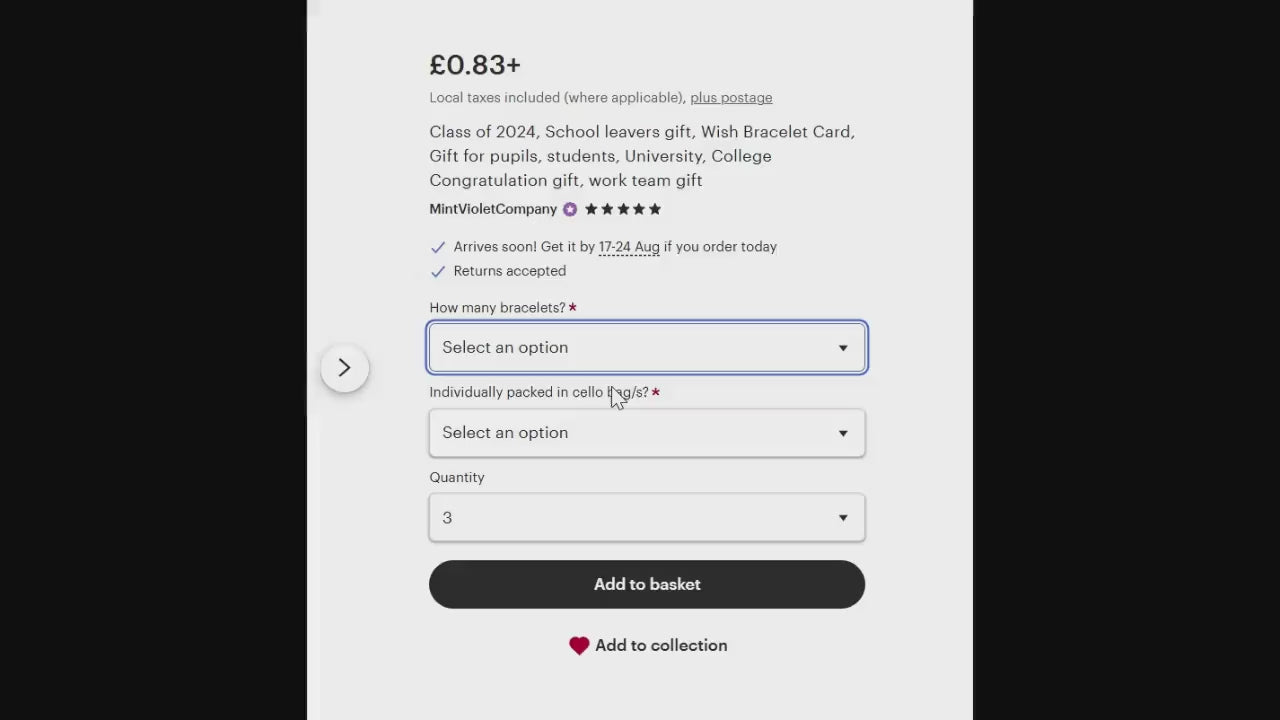Click the Class of 2024 product title
This screenshot has height=720, width=1280.
point(642,156)
